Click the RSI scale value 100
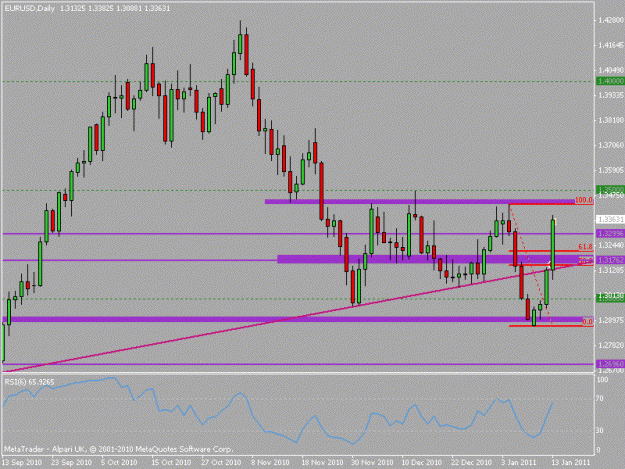 (602, 380)
